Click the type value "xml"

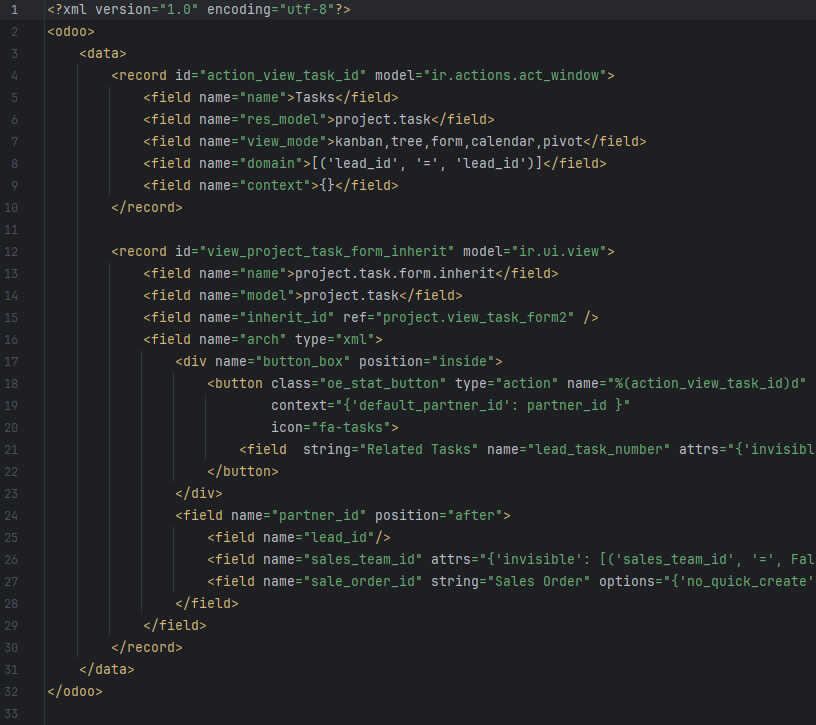(x=355, y=339)
